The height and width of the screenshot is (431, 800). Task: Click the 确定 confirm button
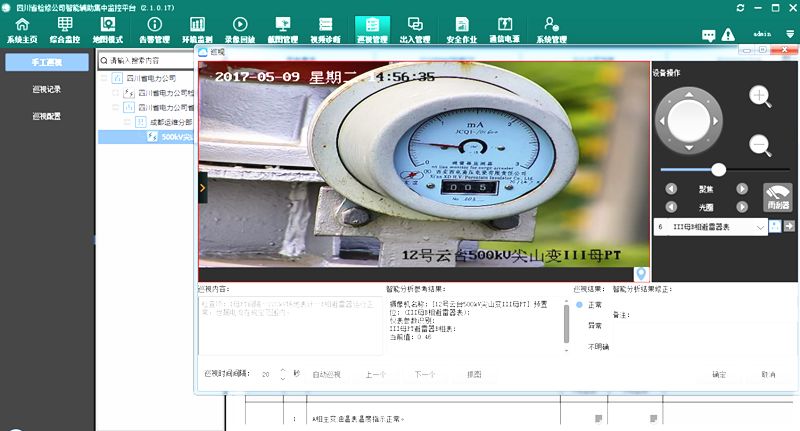(719, 374)
